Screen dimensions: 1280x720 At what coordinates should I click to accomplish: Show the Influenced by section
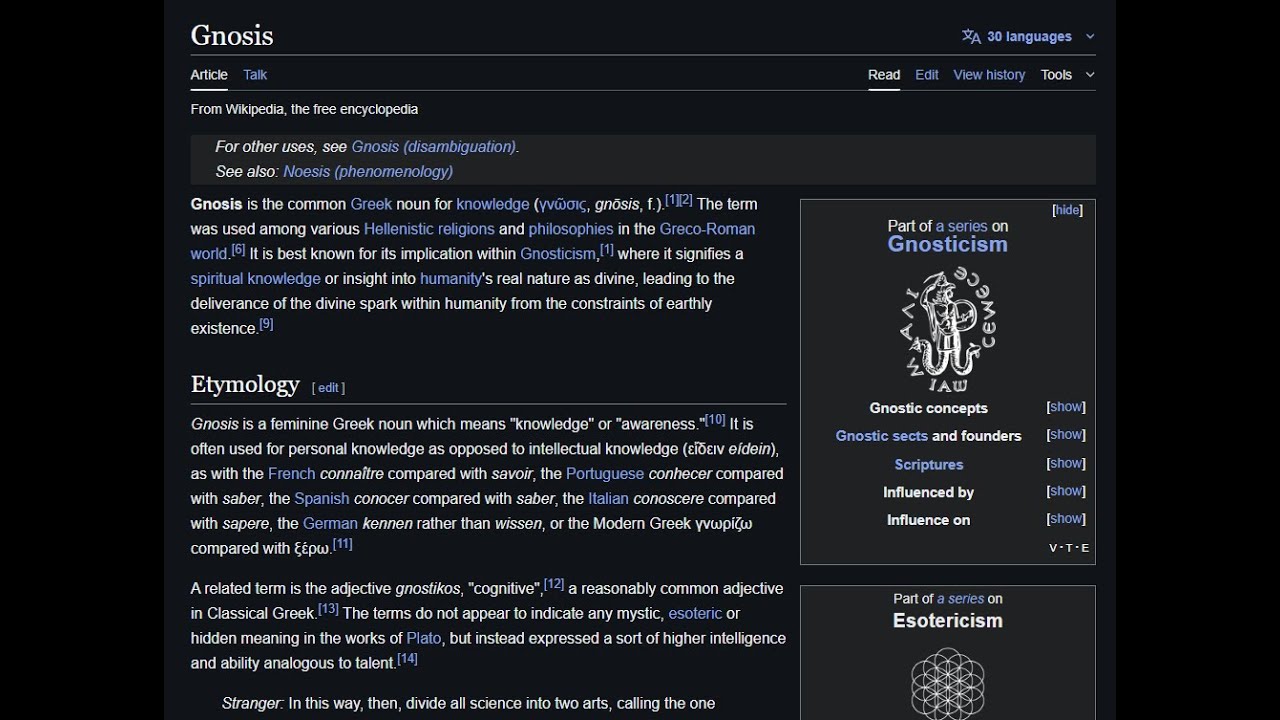pyautogui.click(x=1066, y=491)
